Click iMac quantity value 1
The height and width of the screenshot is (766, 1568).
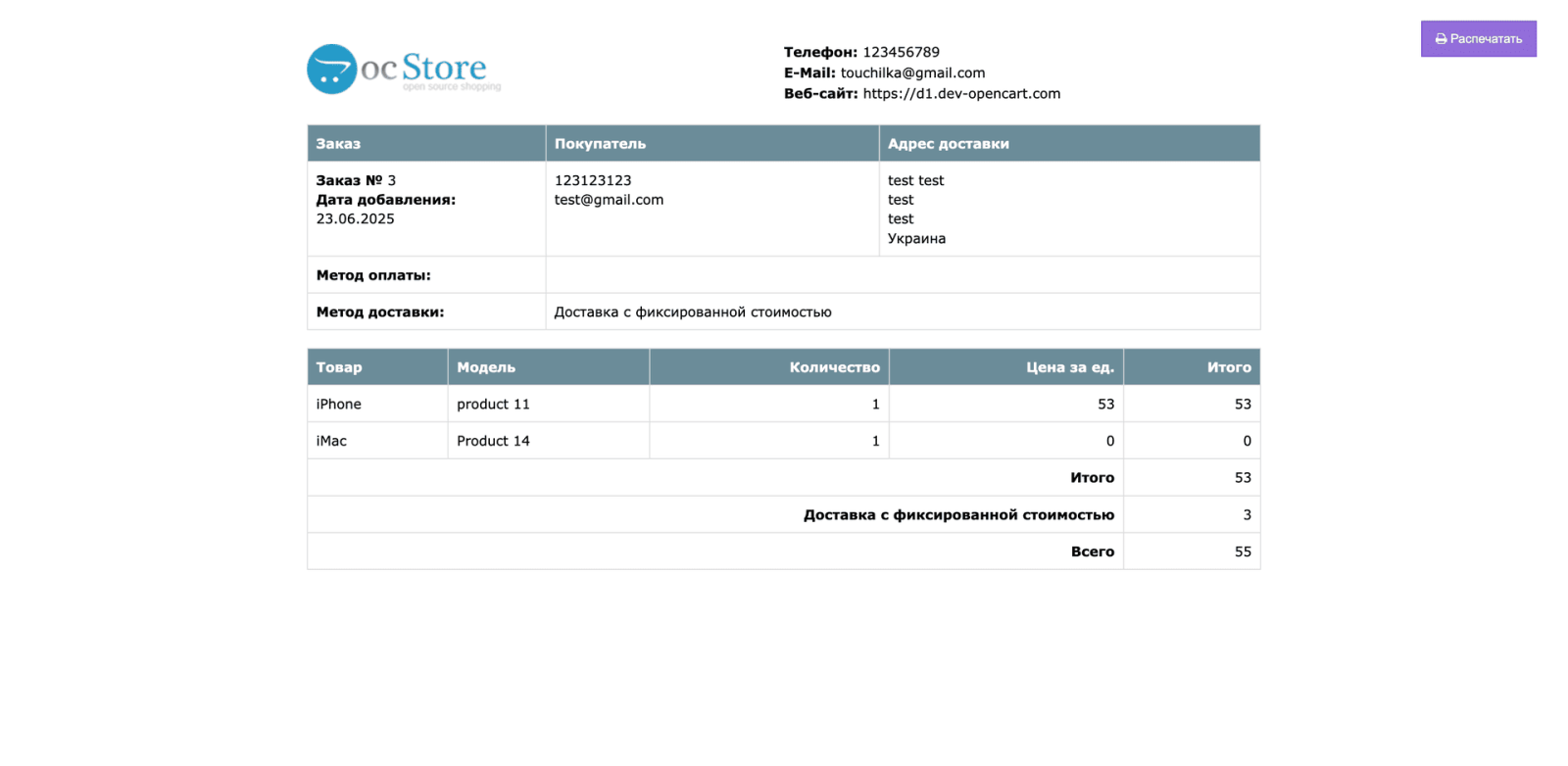pyautogui.click(x=875, y=441)
